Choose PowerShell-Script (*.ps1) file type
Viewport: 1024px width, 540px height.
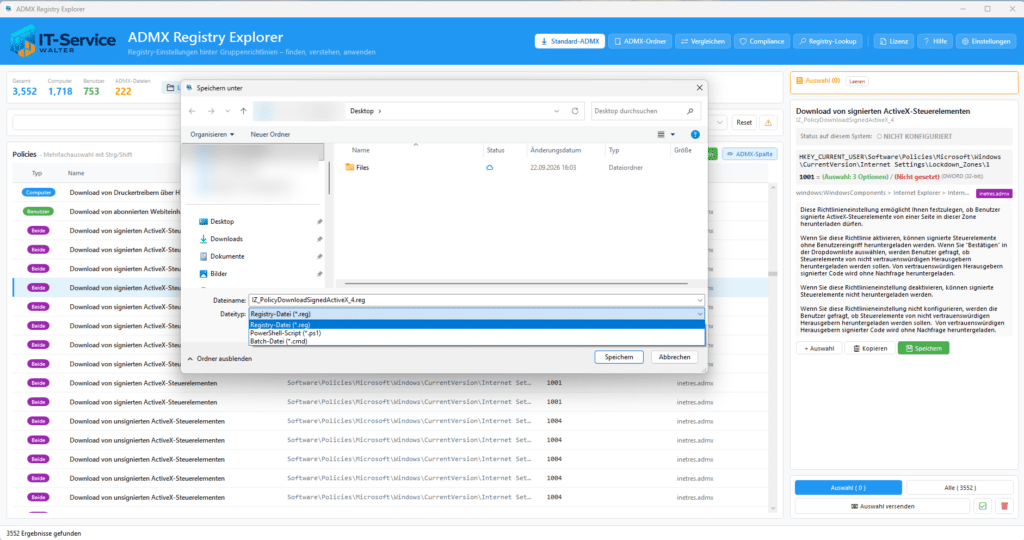(x=477, y=333)
